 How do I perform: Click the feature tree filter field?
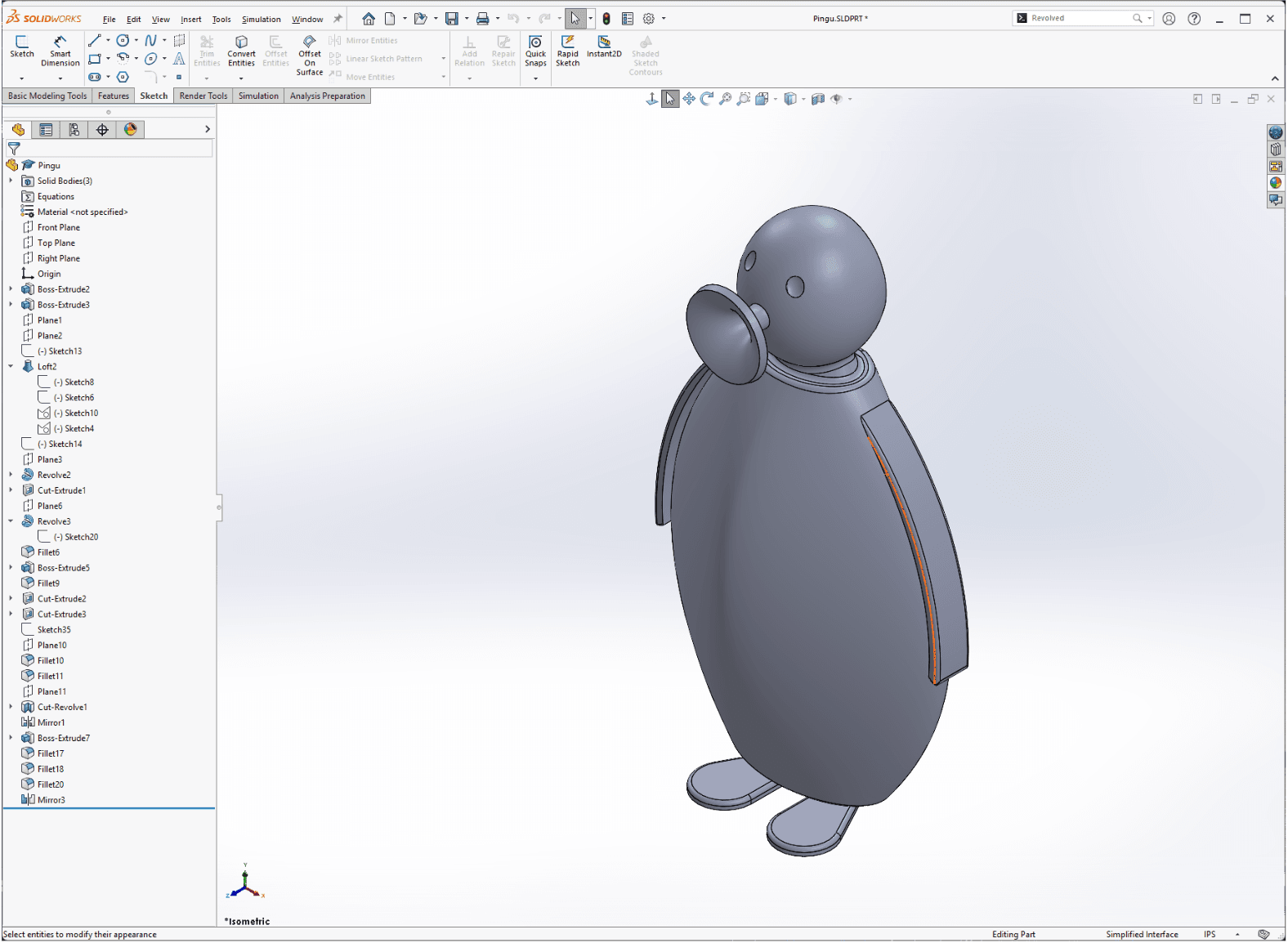(x=109, y=149)
